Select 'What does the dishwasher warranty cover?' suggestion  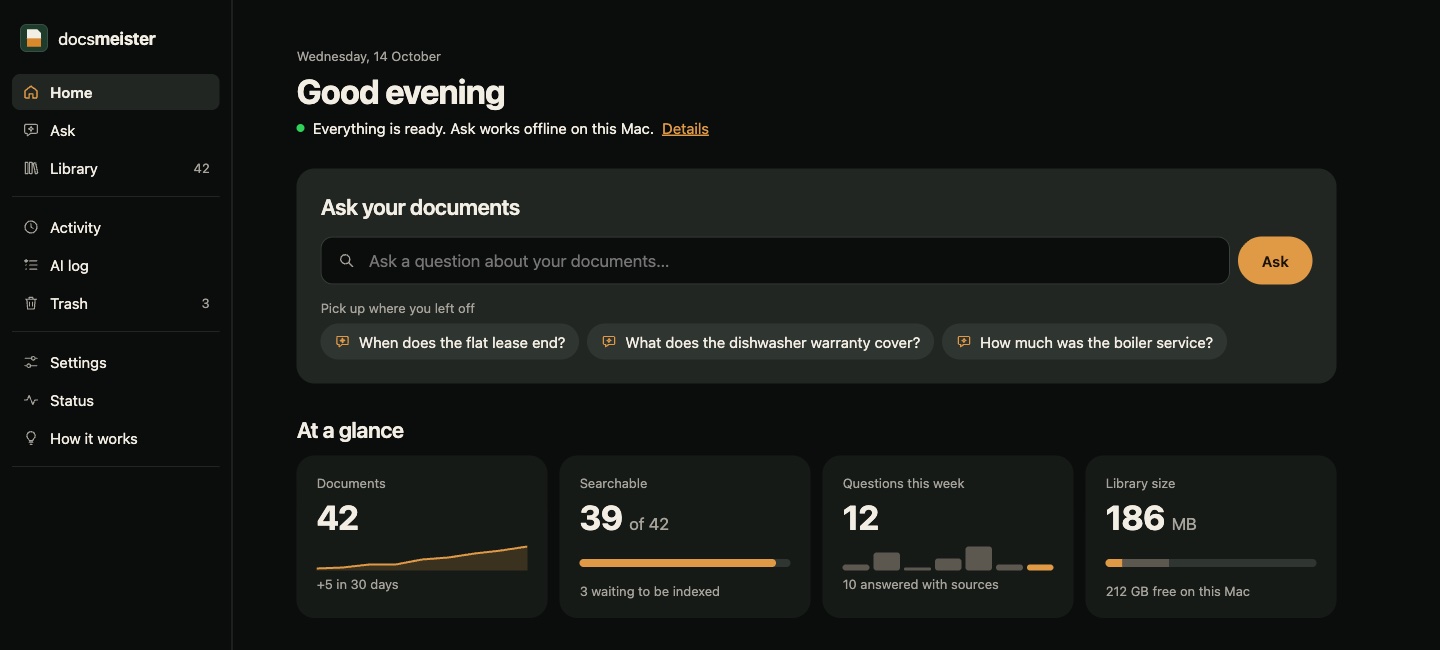(x=761, y=342)
